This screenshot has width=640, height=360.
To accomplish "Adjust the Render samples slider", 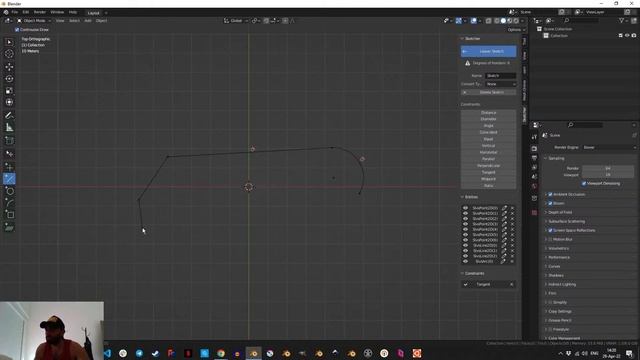I will click(x=608, y=168).
